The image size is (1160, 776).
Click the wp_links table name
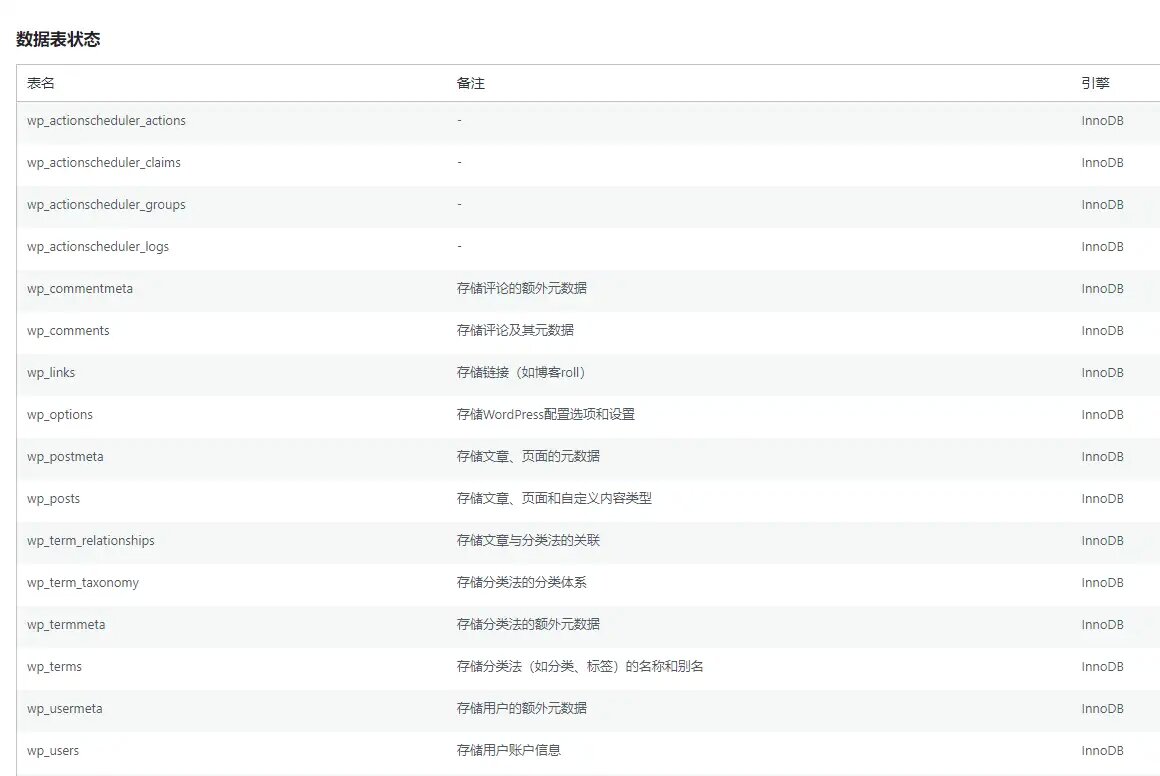click(51, 372)
